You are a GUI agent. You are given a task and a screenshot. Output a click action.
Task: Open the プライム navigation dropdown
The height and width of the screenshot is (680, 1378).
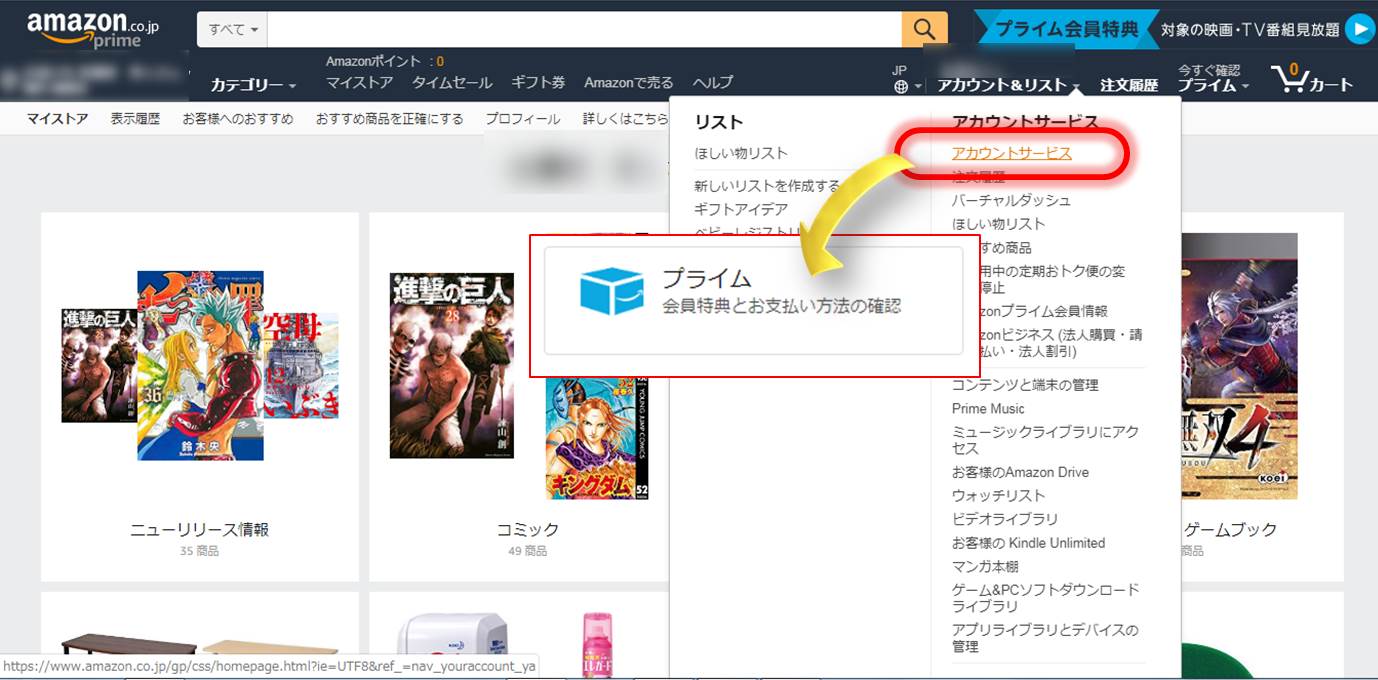[1212, 86]
